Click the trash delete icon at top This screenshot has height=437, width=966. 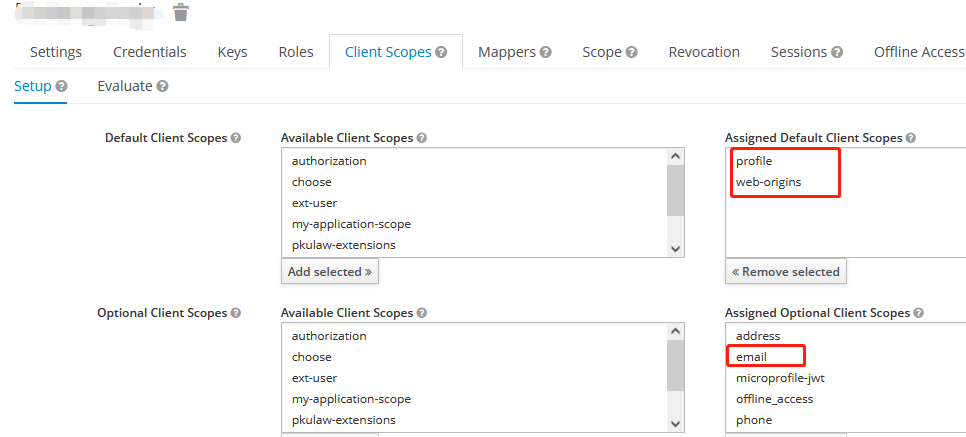pos(180,12)
